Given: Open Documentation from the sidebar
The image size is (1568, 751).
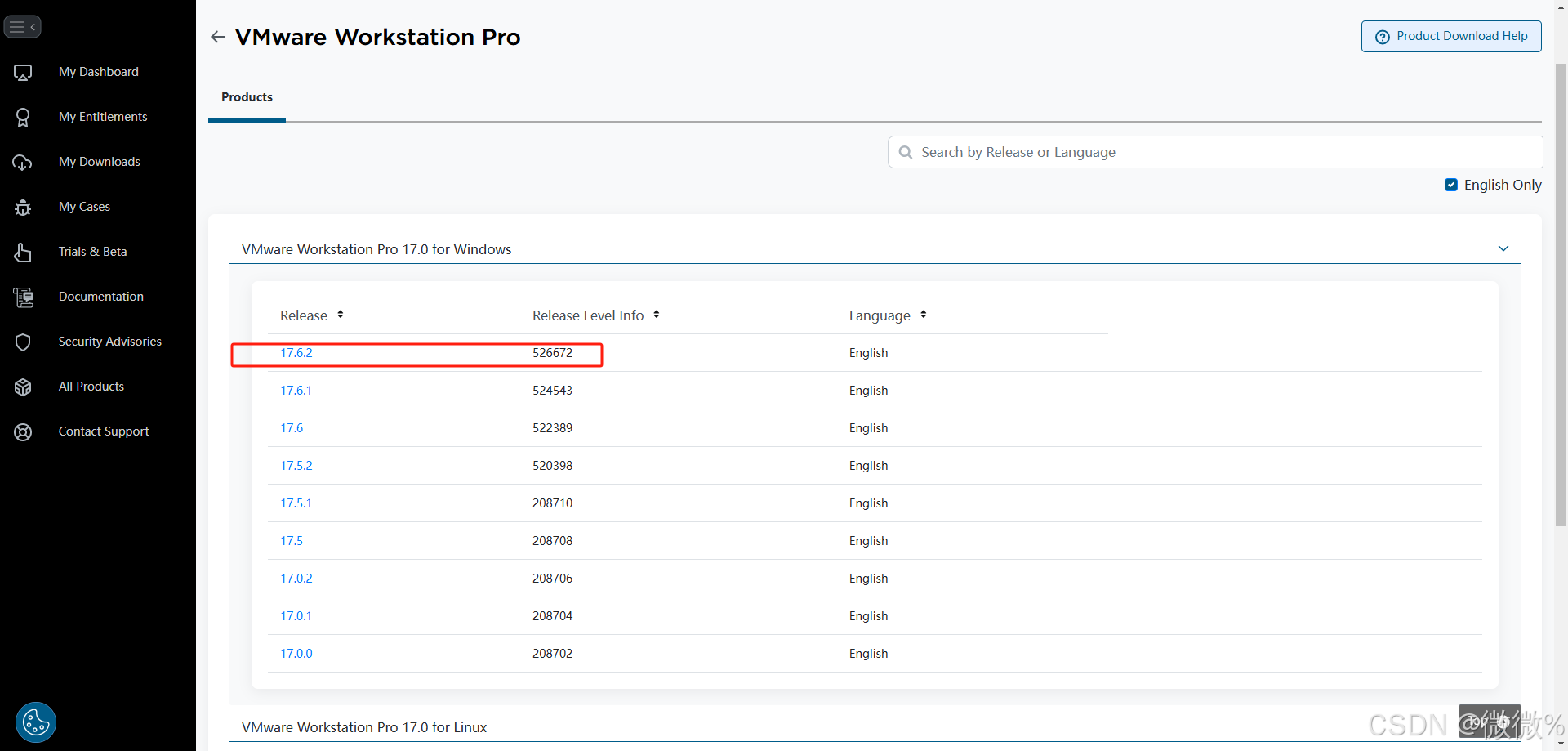Looking at the screenshot, I should point(101,297).
